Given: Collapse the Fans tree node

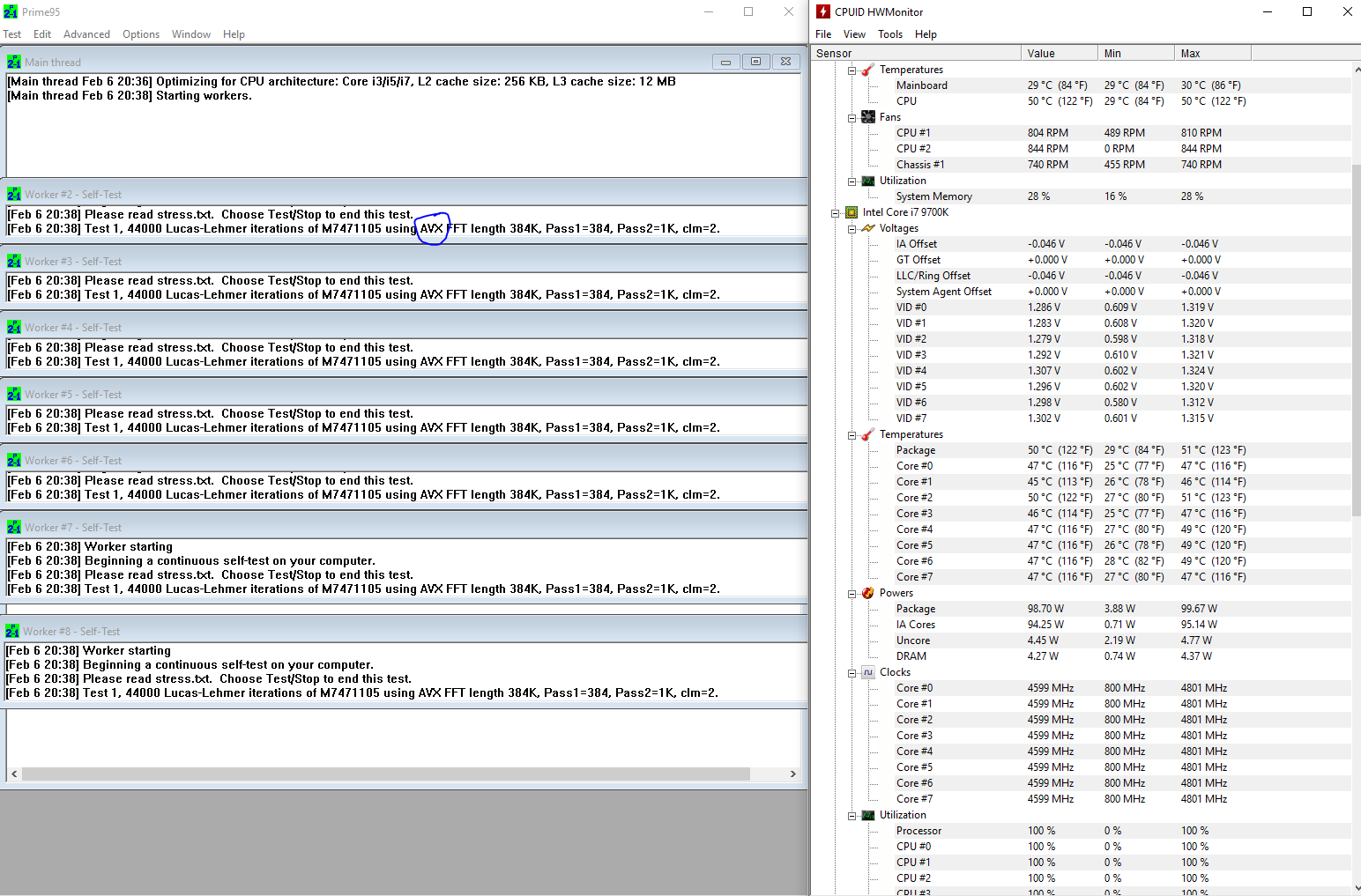Looking at the screenshot, I should click(852, 118).
